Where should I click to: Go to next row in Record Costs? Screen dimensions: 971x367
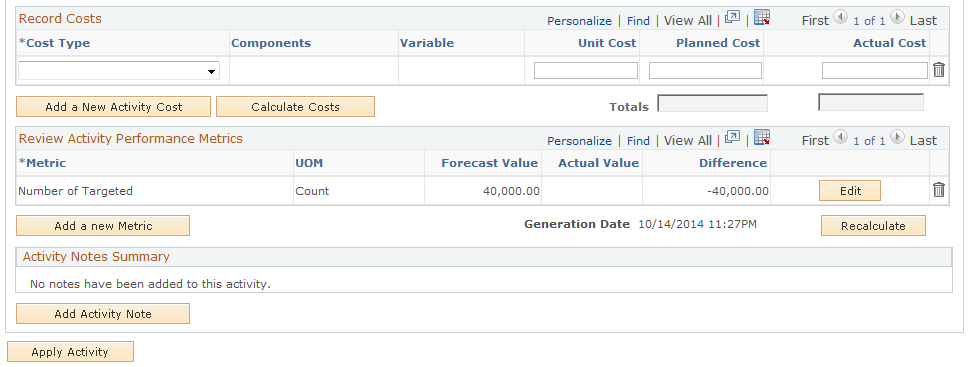pyautogui.click(x=897, y=18)
